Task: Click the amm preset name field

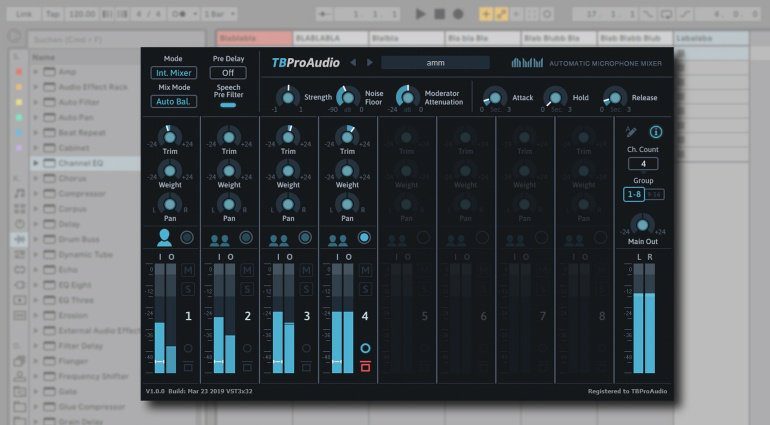Action: click(x=435, y=62)
